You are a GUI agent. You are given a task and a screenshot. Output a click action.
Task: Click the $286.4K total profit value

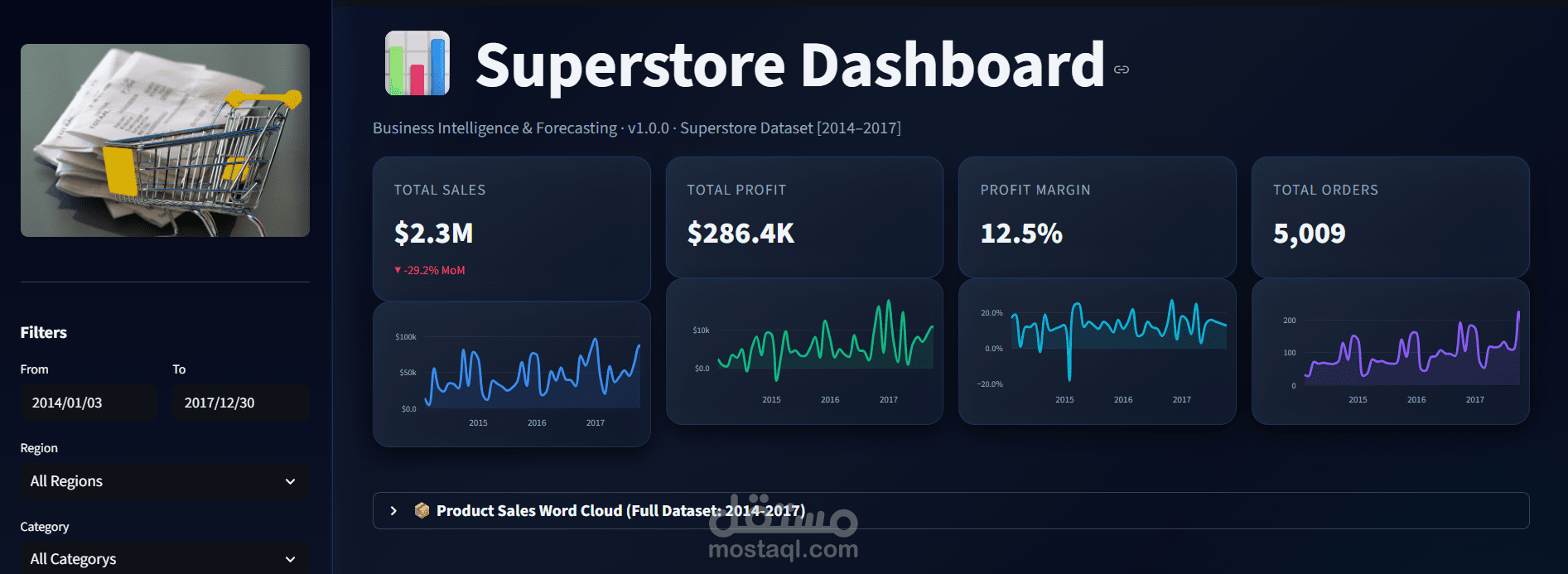point(741,234)
